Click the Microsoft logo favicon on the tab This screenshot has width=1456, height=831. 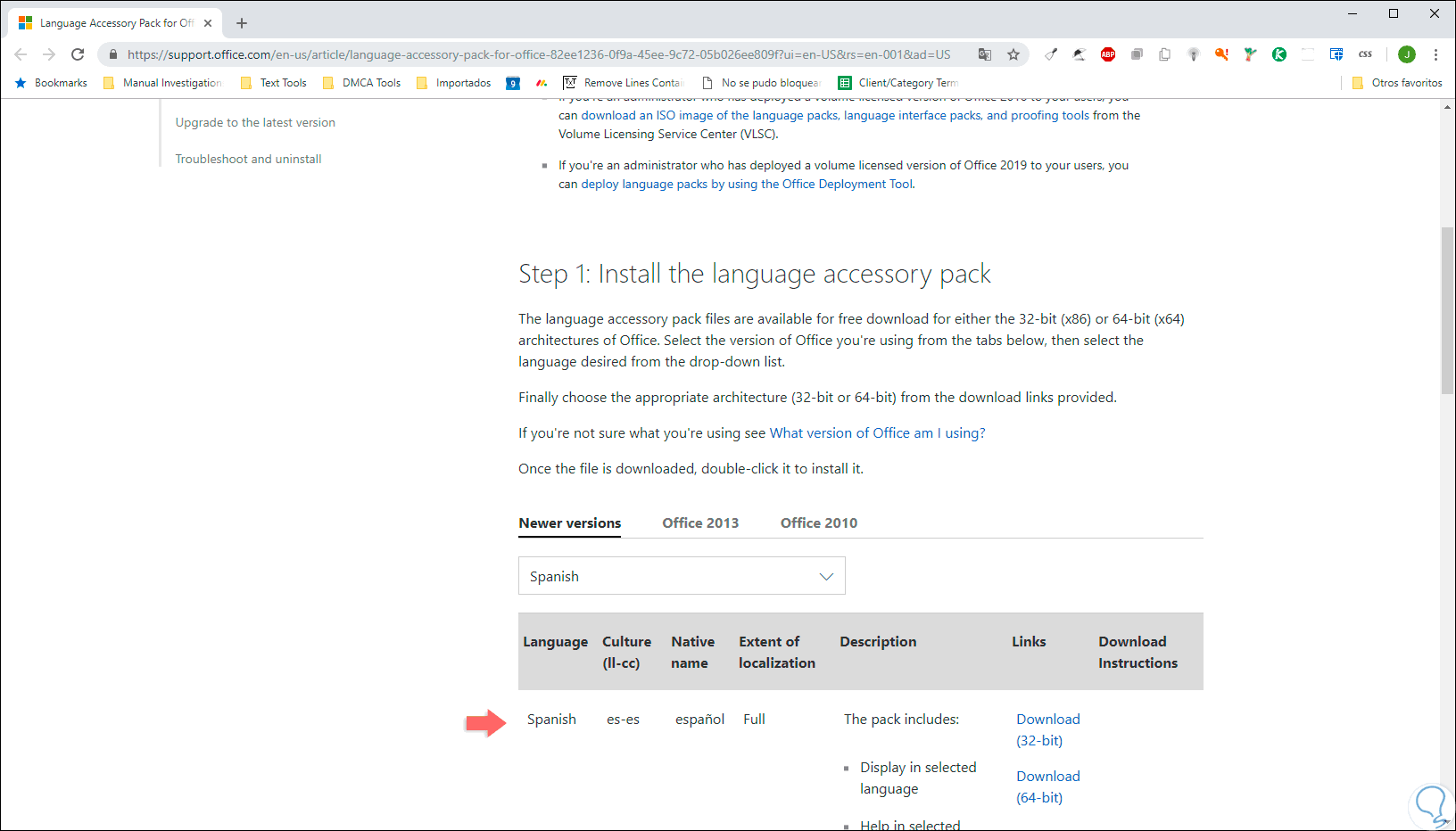(x=25, y=23)
